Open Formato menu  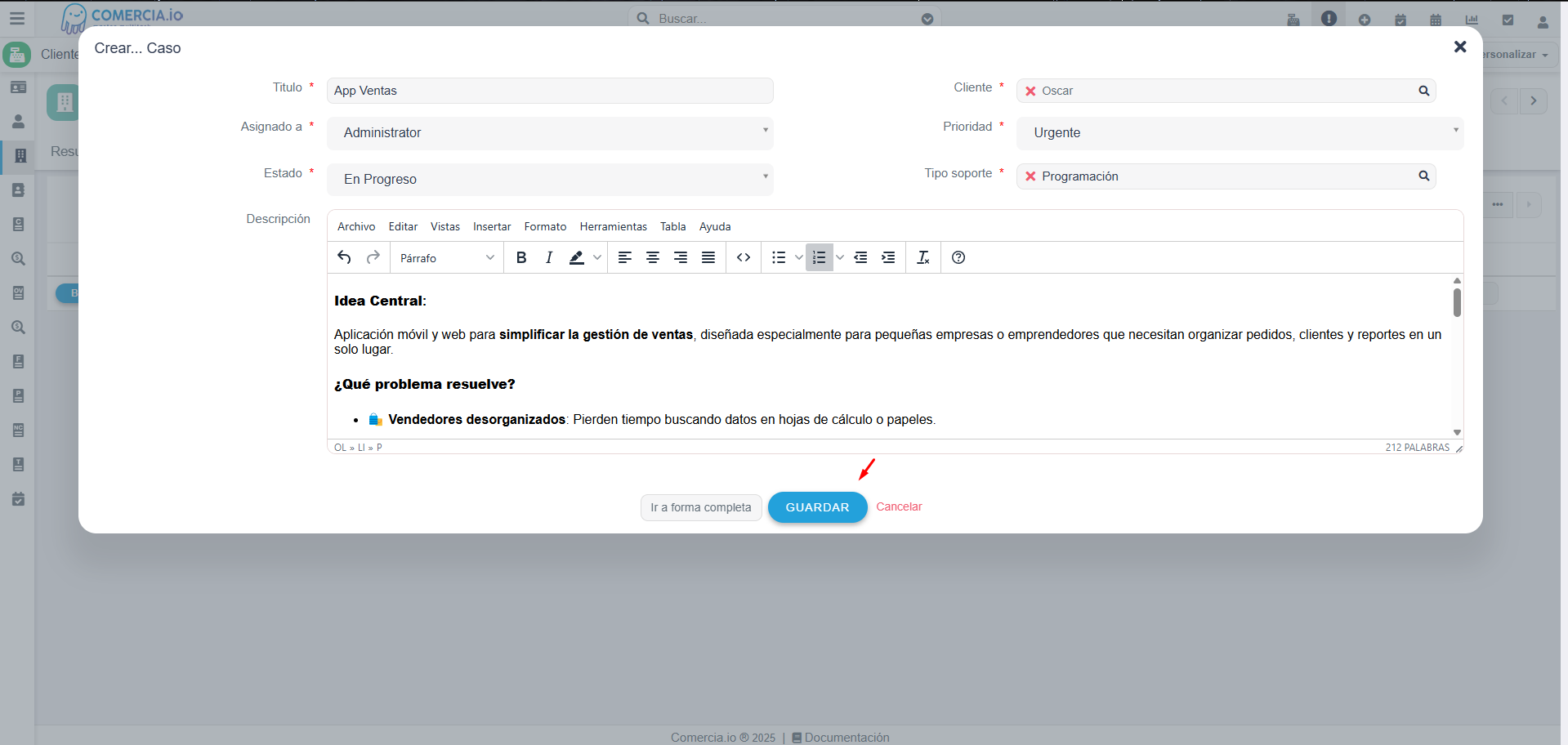tap(545, 226)
